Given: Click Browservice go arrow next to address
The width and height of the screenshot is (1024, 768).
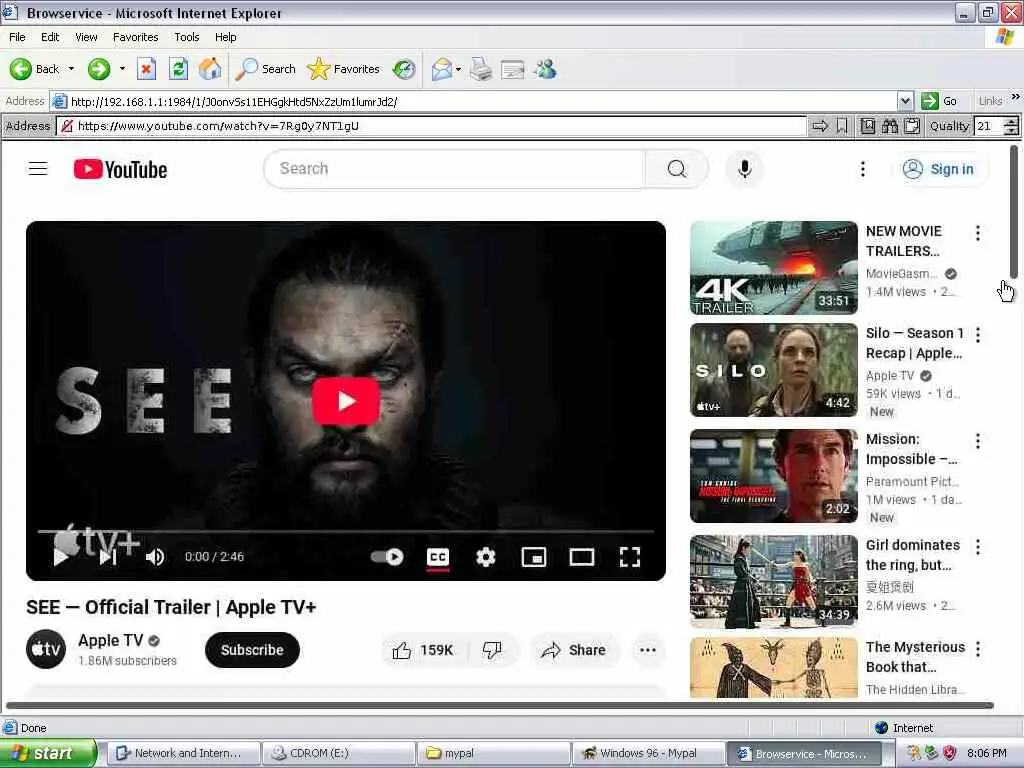Looking at the screenshot, I should (820, 126).
